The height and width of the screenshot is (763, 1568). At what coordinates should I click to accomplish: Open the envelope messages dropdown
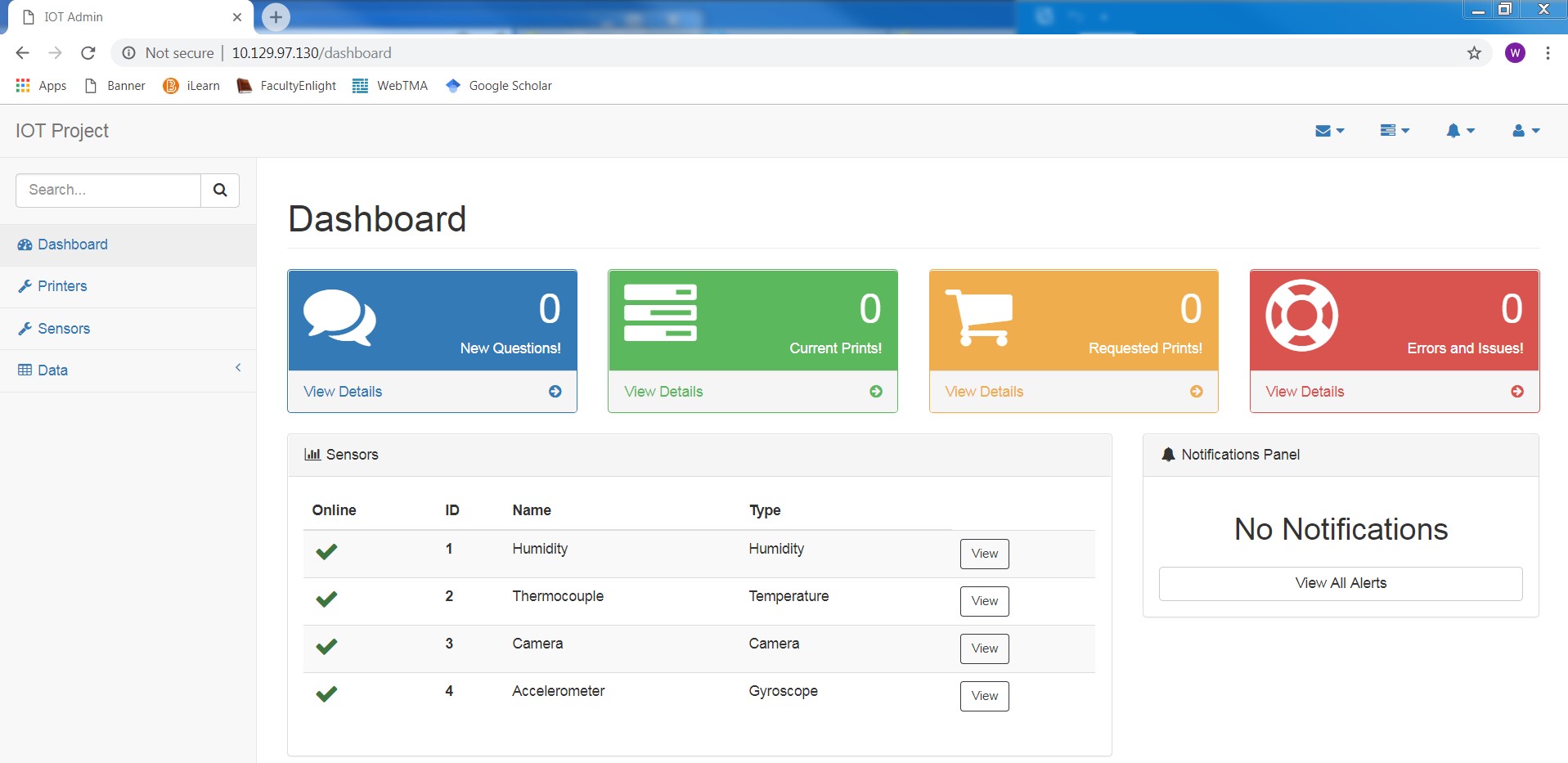coord(1329,131)
